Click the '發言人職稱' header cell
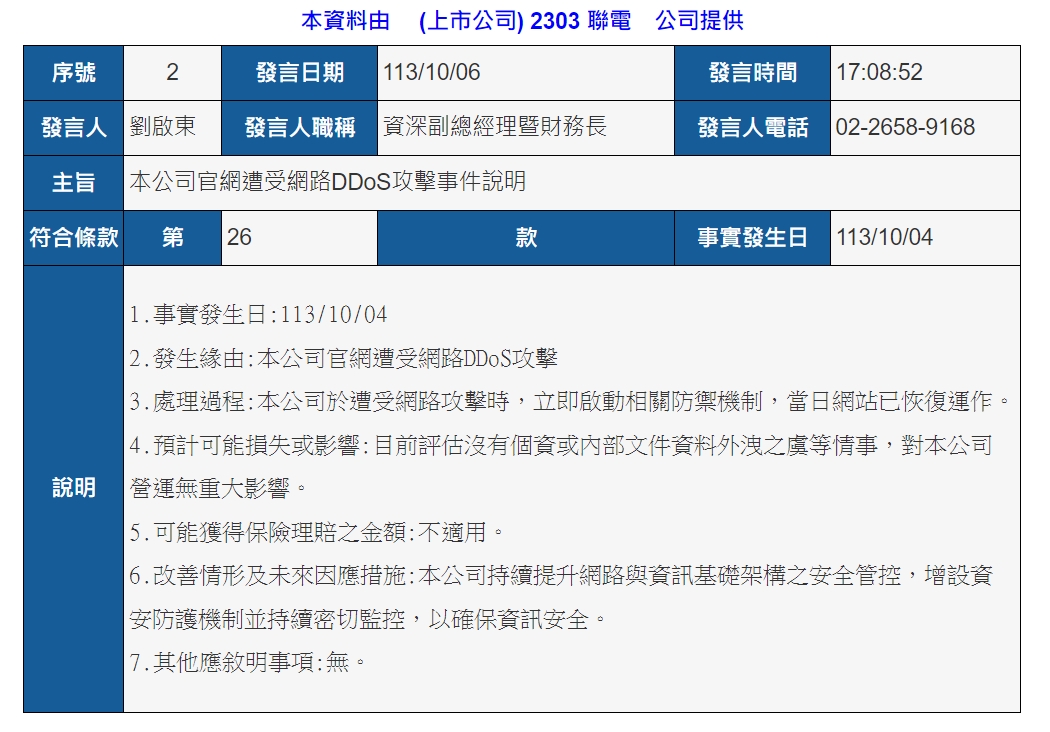 coord(299,128)
